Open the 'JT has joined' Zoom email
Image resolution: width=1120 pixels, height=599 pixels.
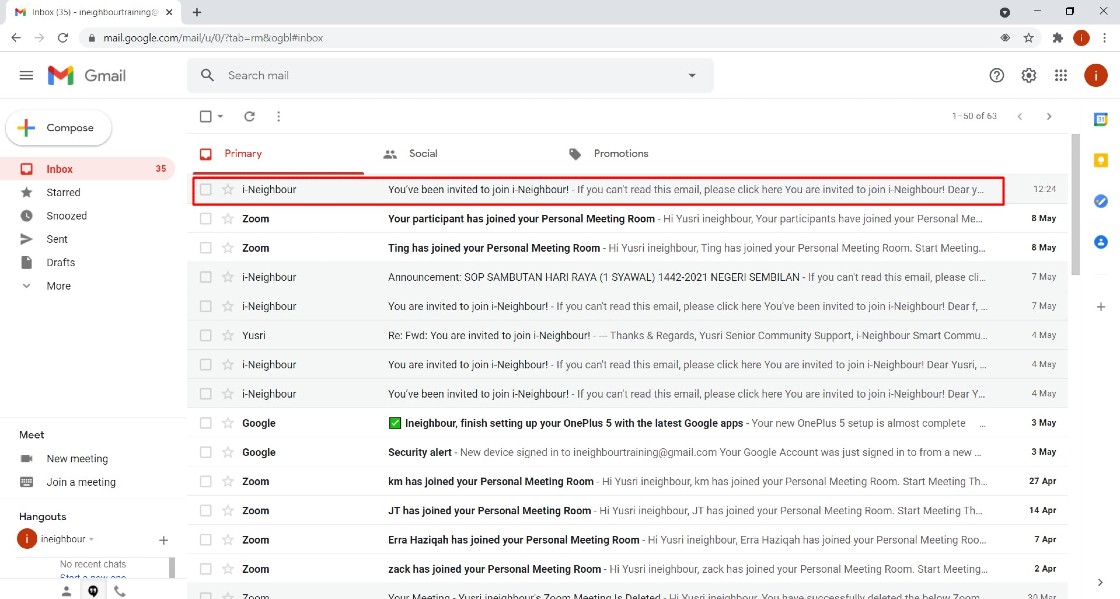pos(628,510)
